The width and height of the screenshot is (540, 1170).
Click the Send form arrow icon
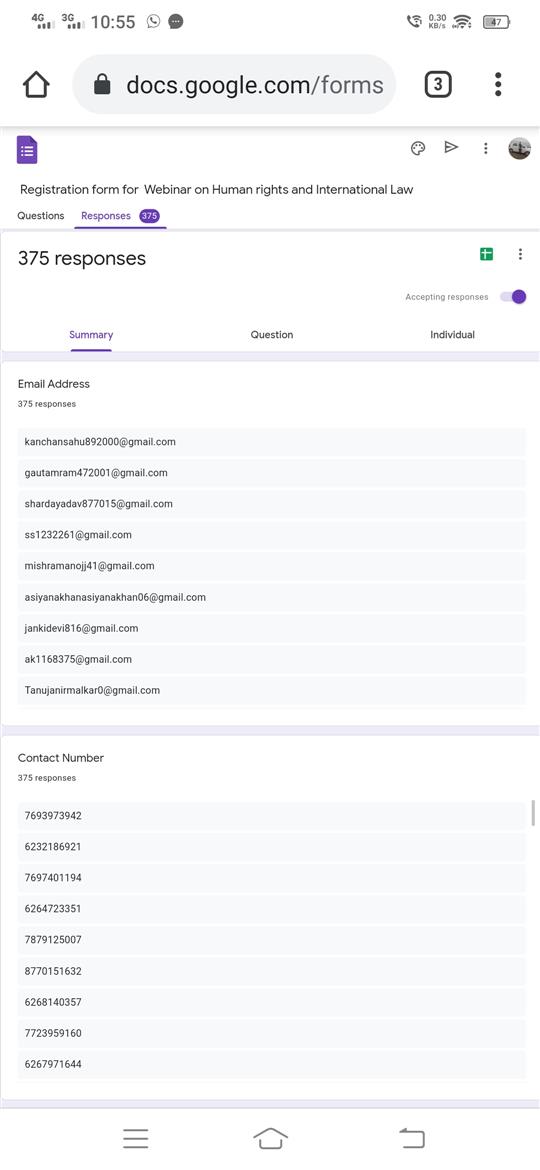[x=451, y=147]
